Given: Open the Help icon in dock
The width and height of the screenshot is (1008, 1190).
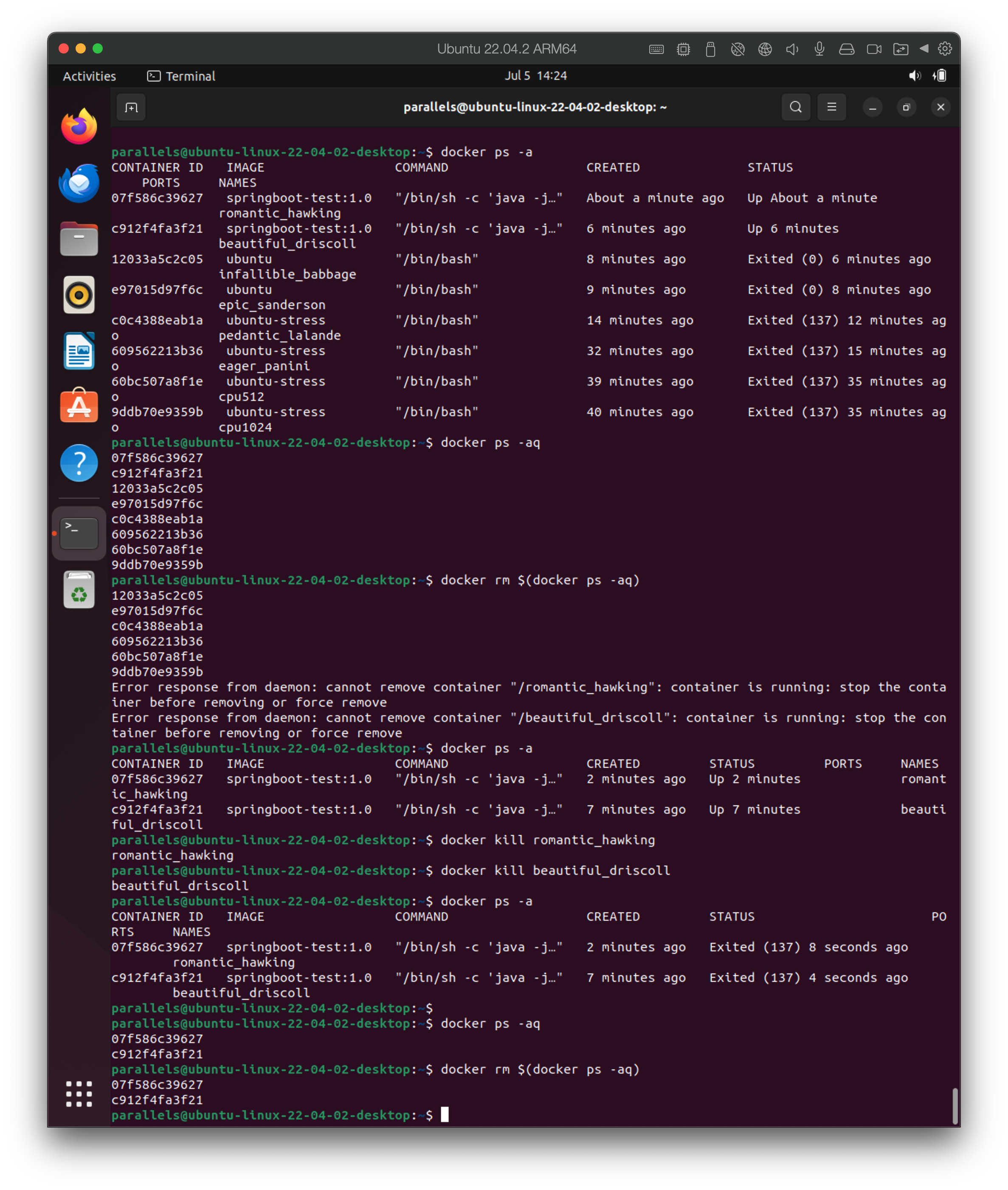Looking at the screenshot, I should pyautogui.click(x=79, y=462).
